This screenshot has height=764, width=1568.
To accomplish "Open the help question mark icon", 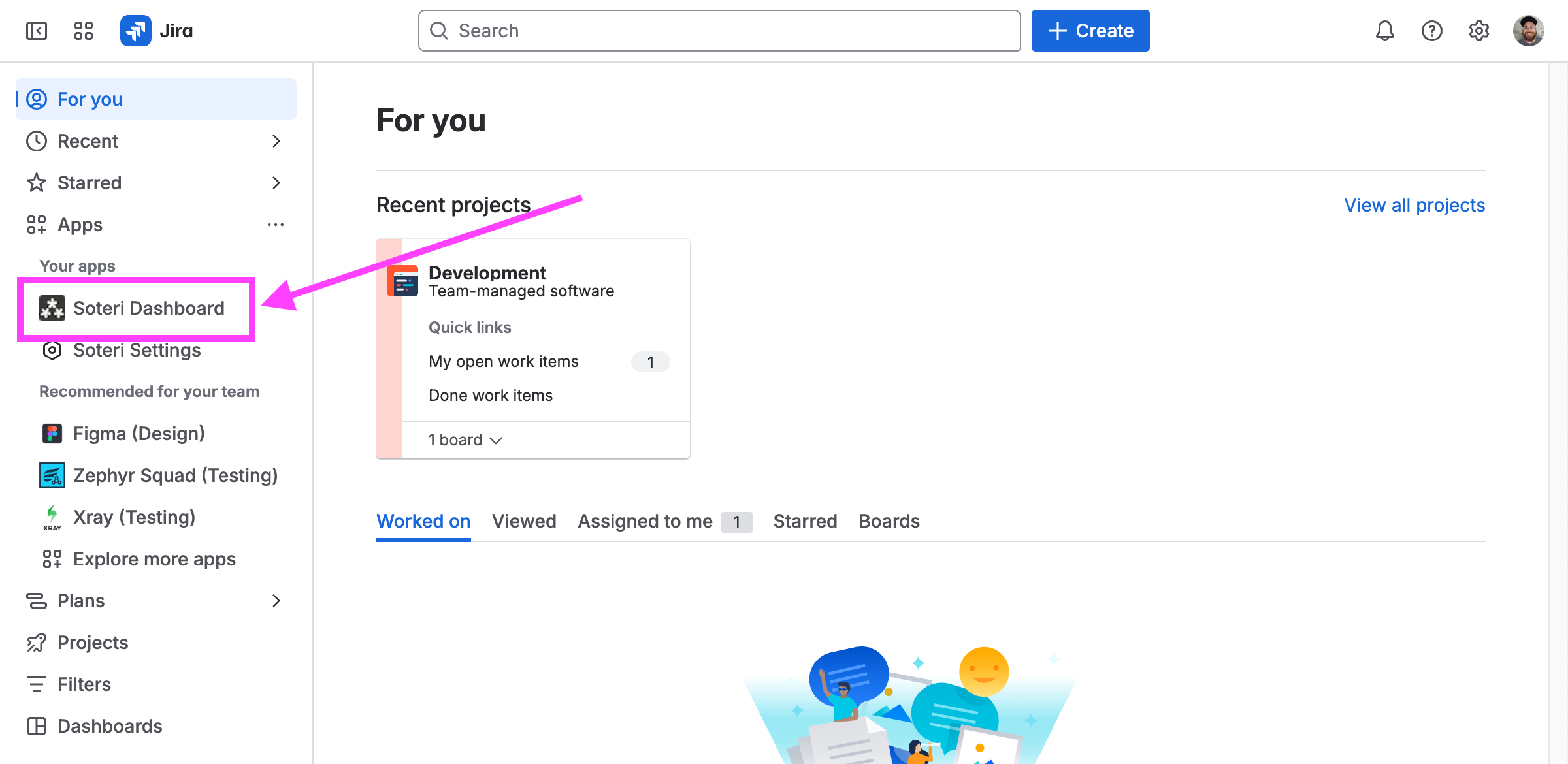I will click(1431, 31).
